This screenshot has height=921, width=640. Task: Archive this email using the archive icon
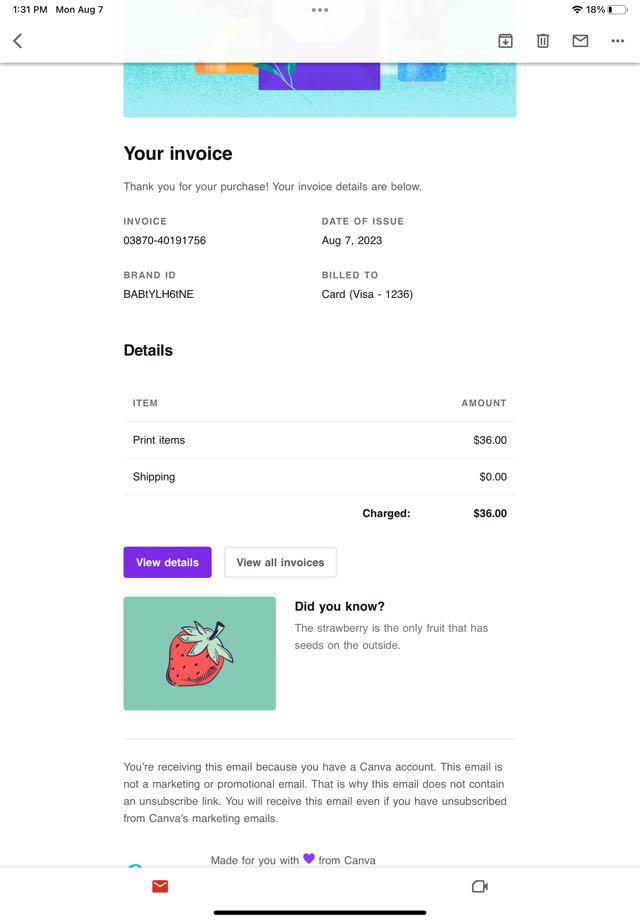pos(505,41)
